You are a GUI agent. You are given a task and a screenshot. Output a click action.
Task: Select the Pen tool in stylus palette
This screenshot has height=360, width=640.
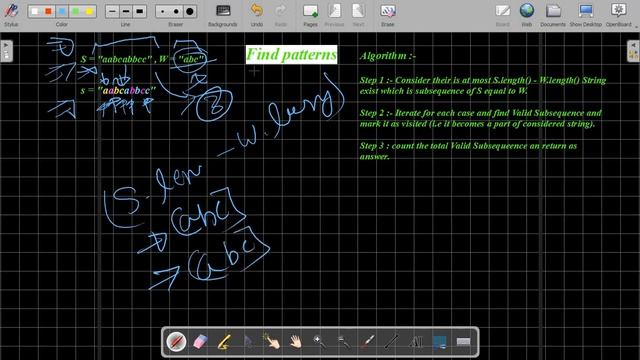(176, 342)
